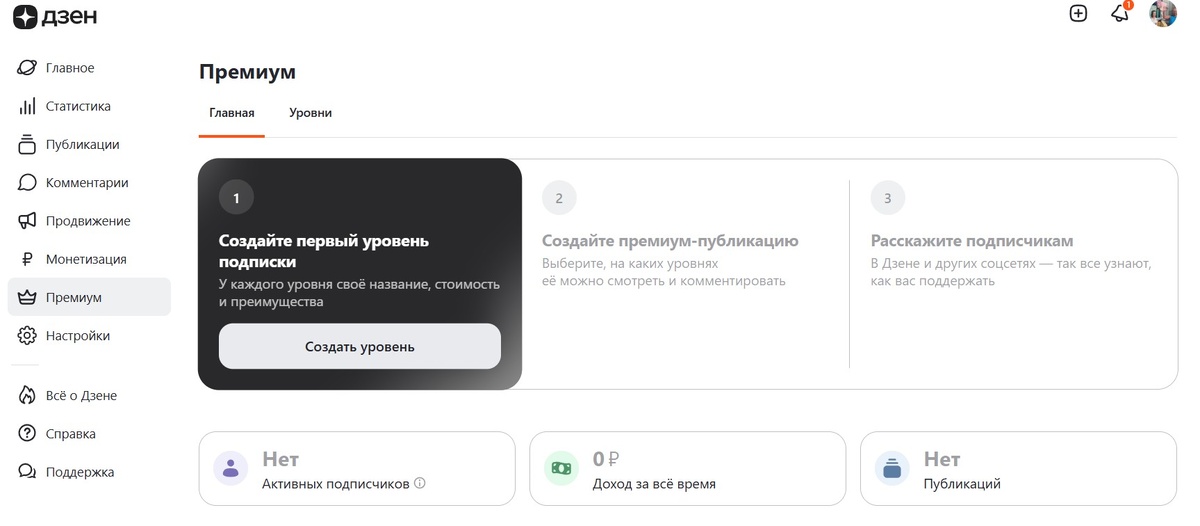Select the step 2 number circle

pyautogui.click(x=559, y=198)
